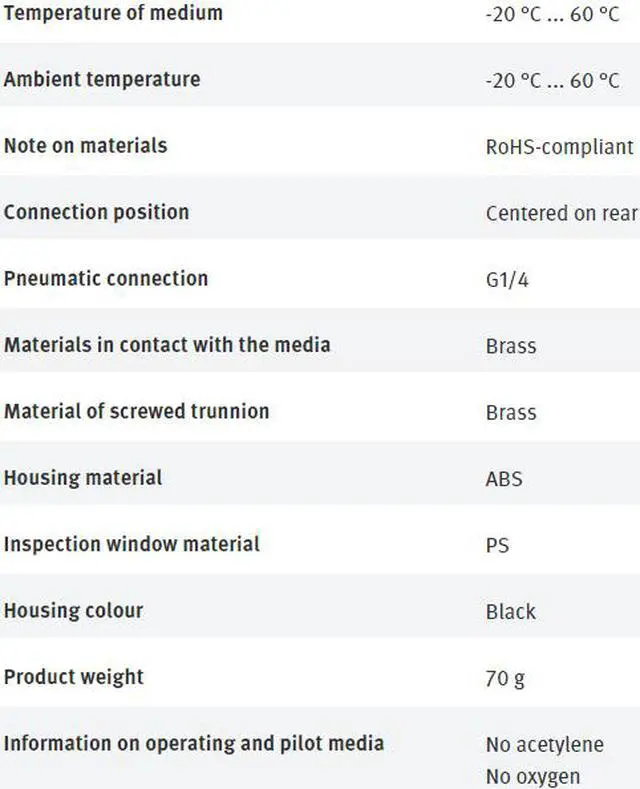Select the 'PS' window material value
This screenshot has height=789, width=640.
(497, 546)
